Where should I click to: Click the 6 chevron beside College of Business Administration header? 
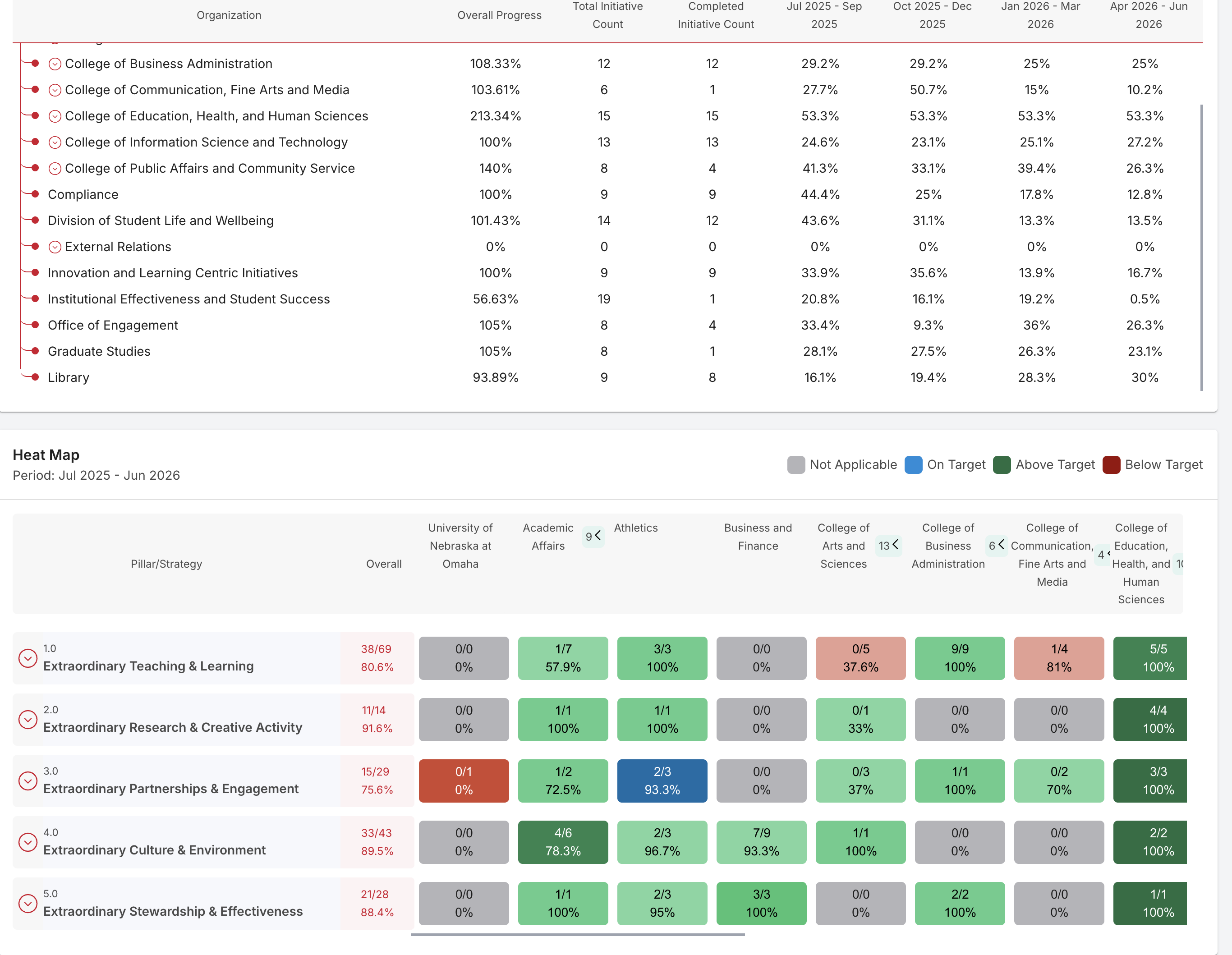tap(996, 545)
